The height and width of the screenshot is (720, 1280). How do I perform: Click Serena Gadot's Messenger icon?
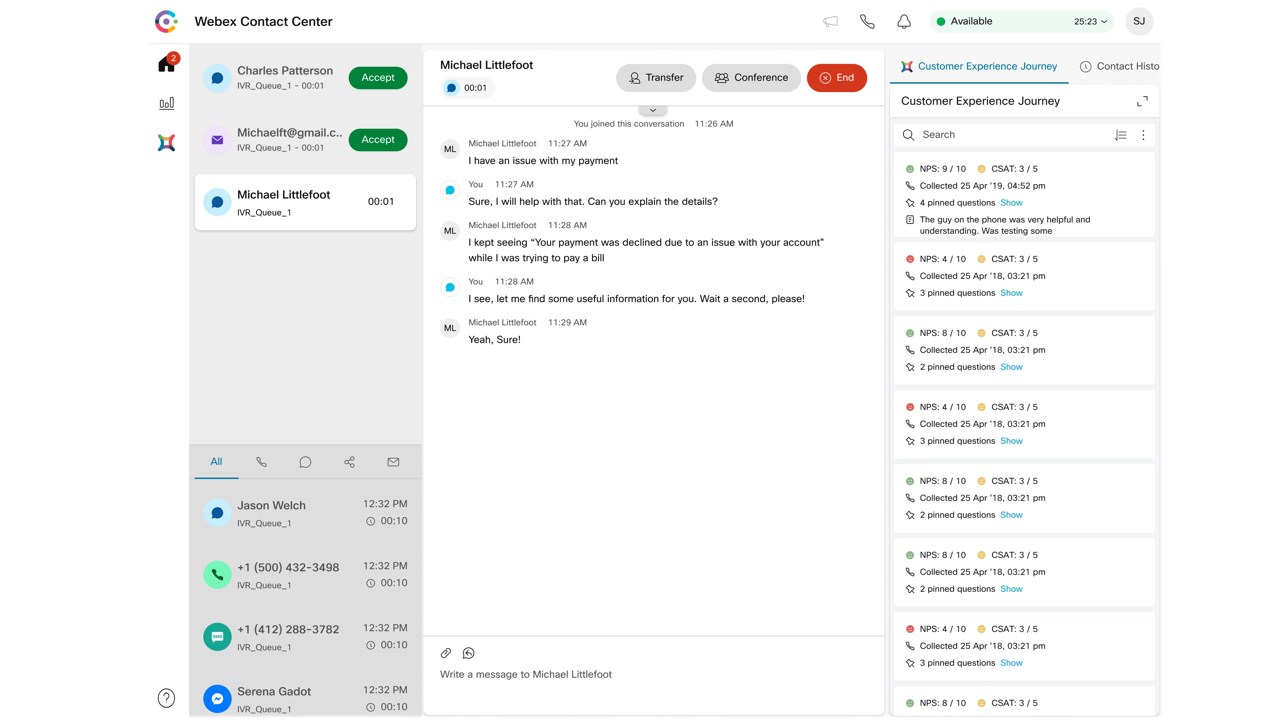click(217, 699)
